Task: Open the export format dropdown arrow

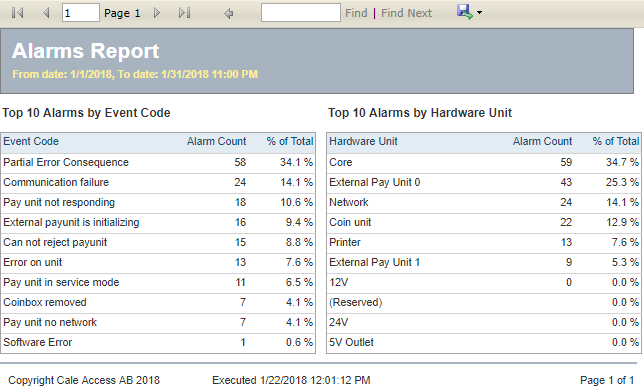Action: (479, 13)
